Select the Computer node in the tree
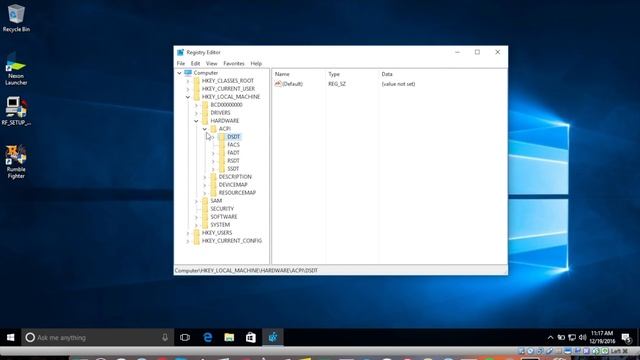The width and height of the screenshot is (640, 360). tap(206, 73)
